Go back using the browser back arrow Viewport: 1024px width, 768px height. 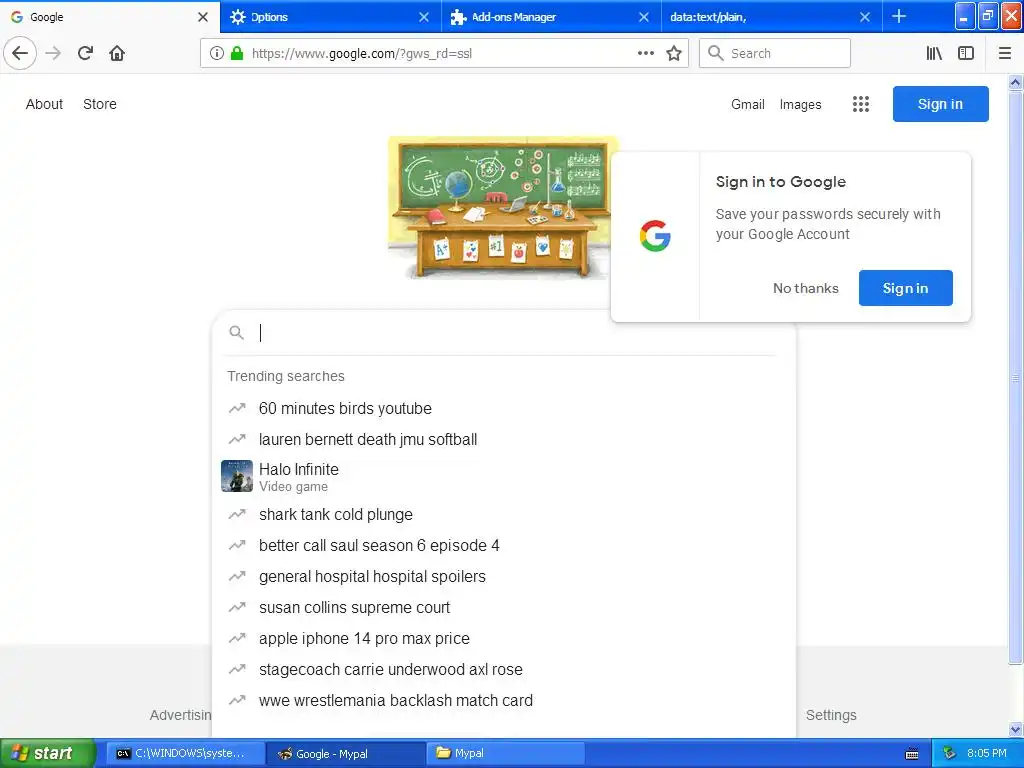click(20, 53)
